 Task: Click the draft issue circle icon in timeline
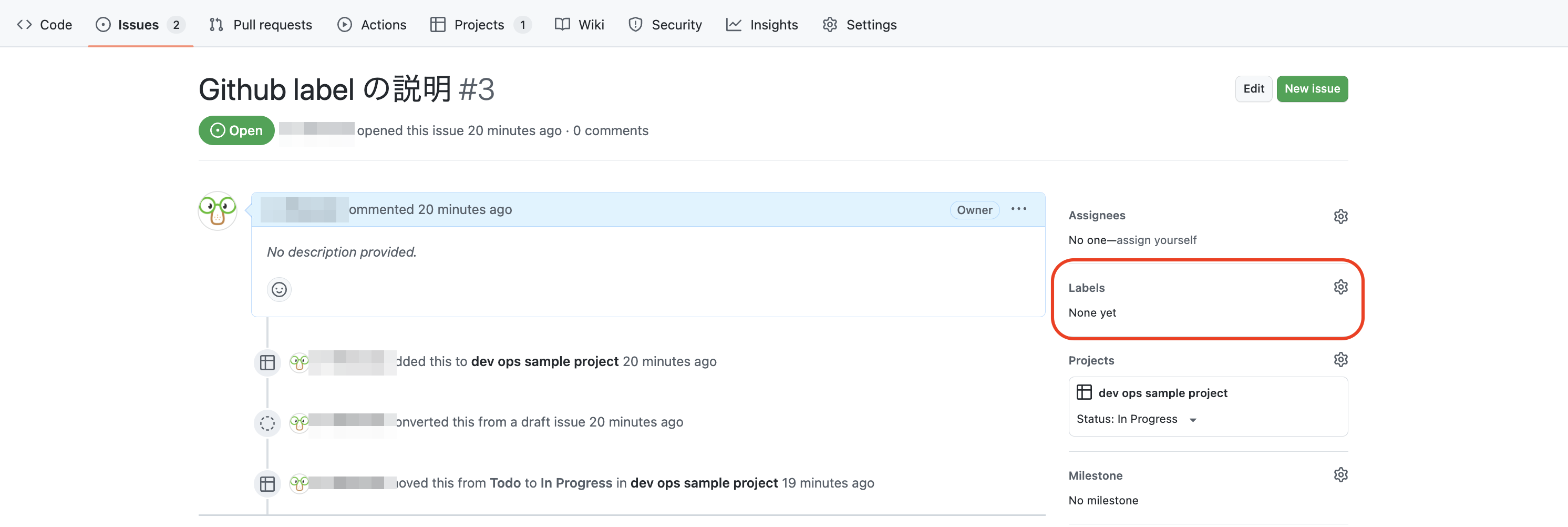[267, 423]
